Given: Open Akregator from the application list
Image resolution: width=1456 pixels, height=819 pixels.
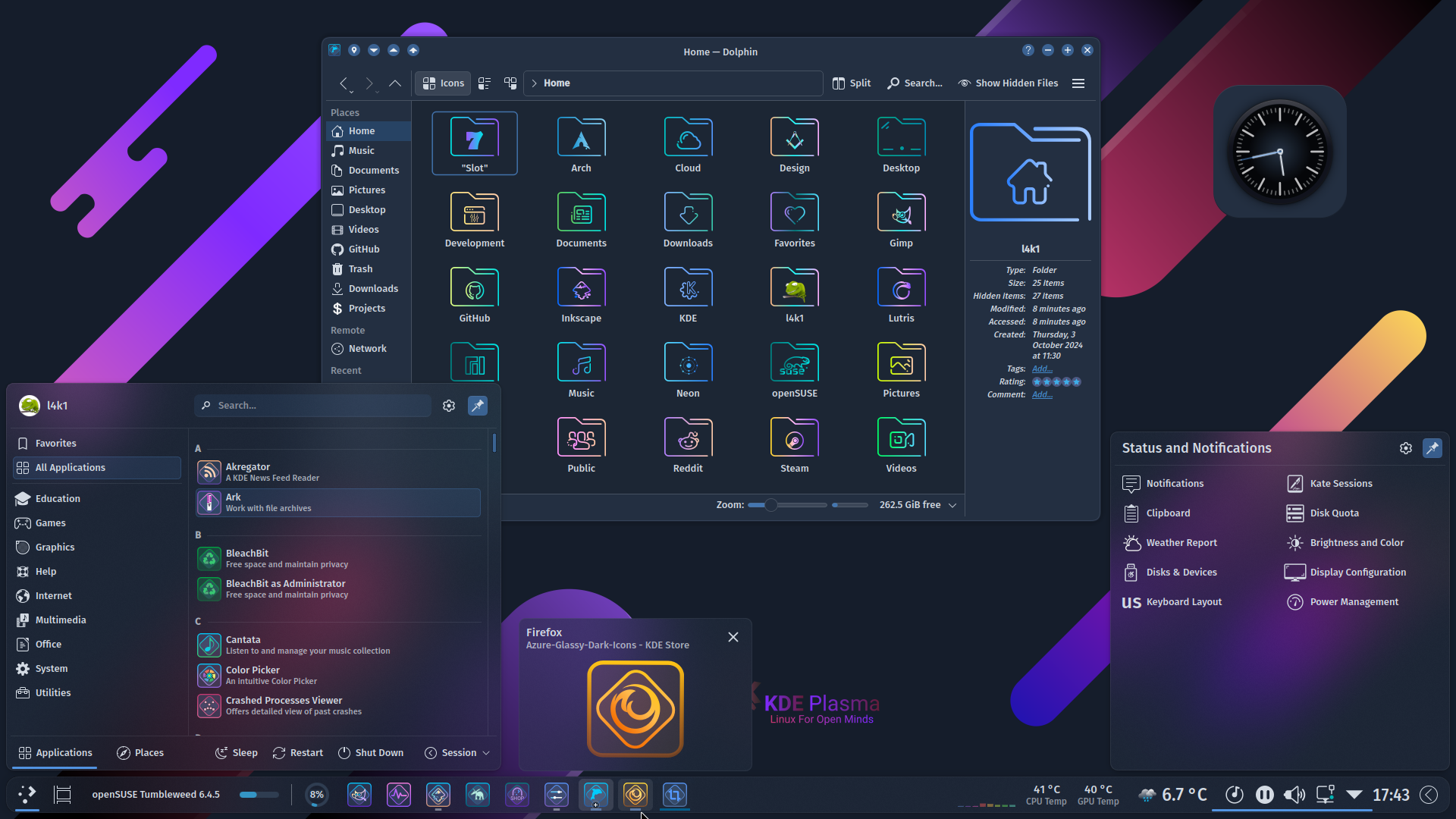Looking at the screenshot, I should click(x=338, y=472).
